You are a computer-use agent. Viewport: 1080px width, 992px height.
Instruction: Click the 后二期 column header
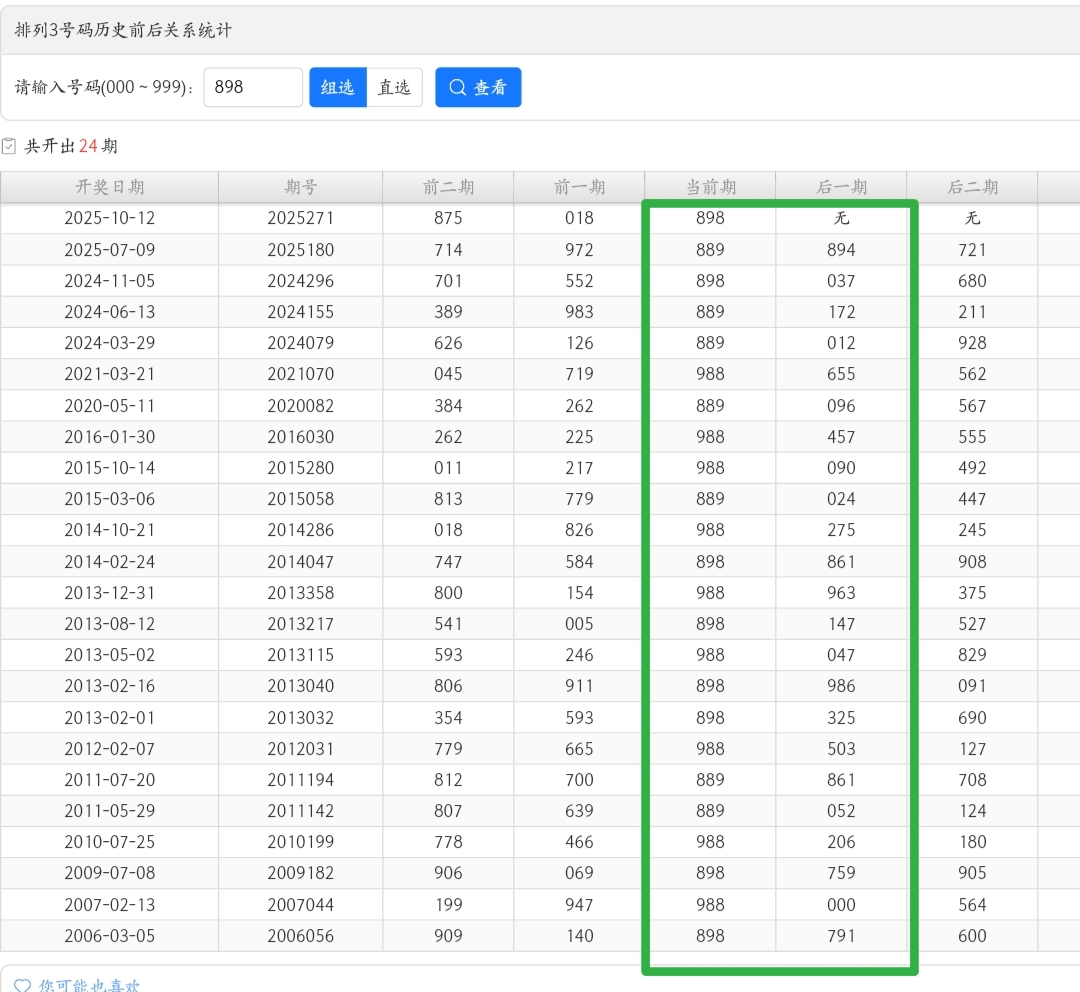[x=972, y=187]
